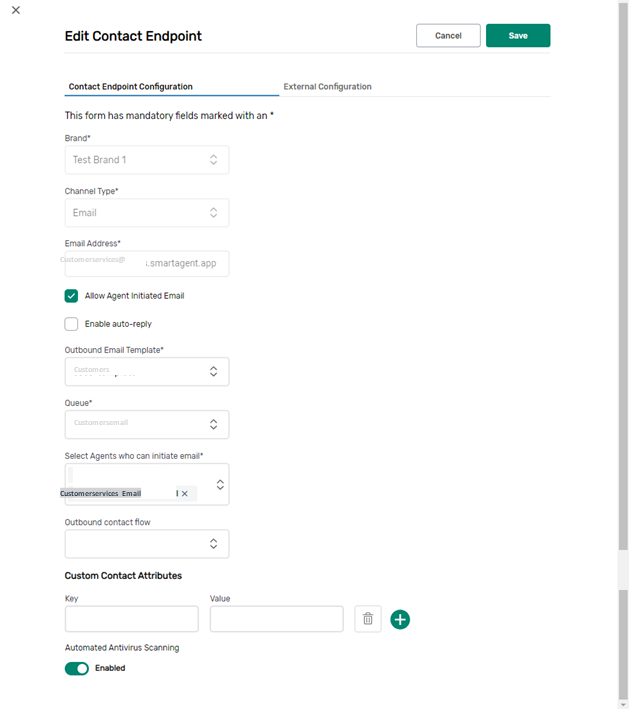Image resolution: width=629 pixels, height=709 pixels.
Task: Switch to External Configuration tab
Action: (327, 87)
